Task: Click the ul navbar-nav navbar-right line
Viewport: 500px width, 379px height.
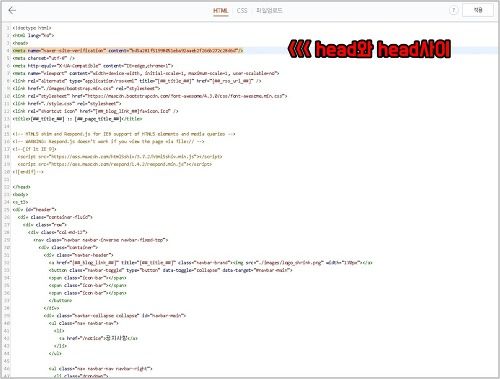Action: 100,369
